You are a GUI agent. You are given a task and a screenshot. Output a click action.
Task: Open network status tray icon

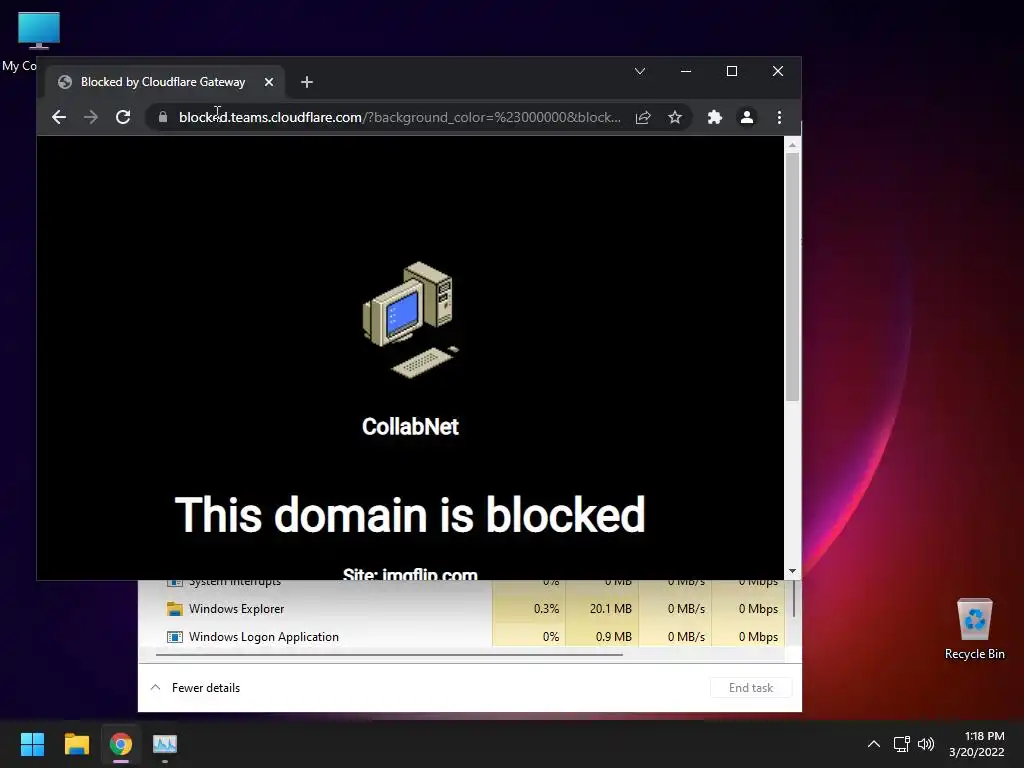[x=902, y=744]
